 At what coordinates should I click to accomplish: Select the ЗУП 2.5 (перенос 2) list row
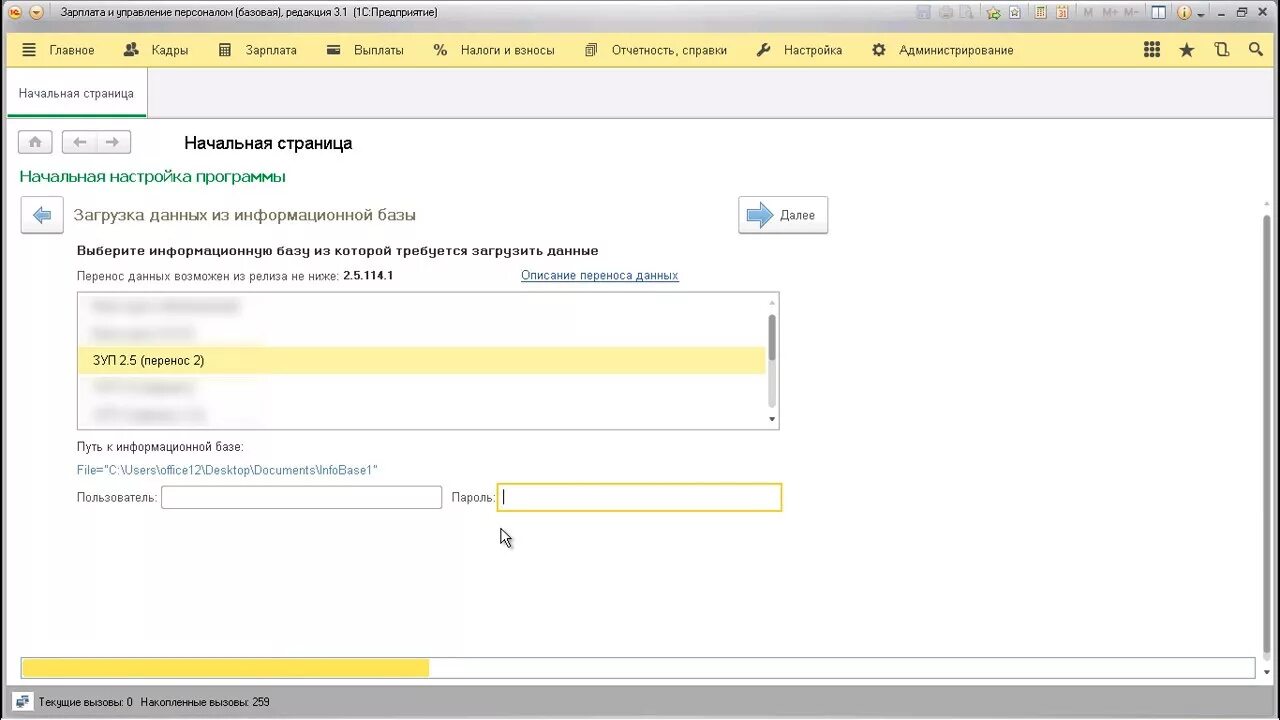point(421,360)
